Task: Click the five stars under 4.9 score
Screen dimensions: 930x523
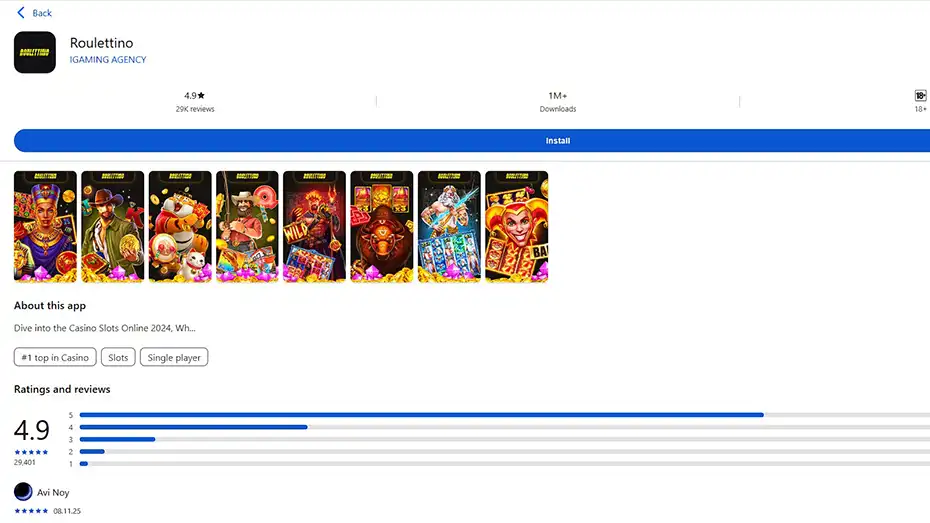Action: coord(31,452)
